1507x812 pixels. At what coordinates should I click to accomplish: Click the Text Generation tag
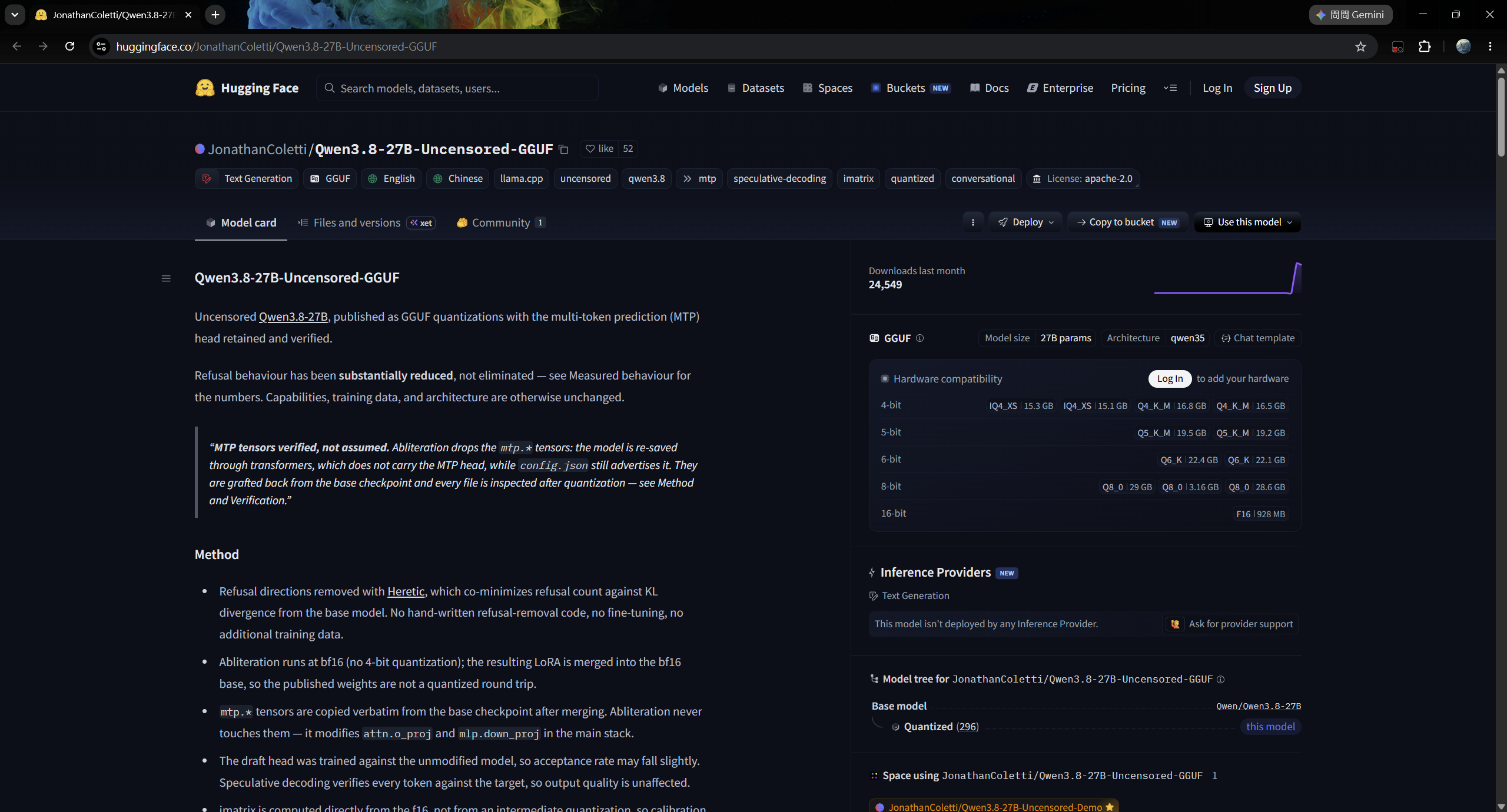click(247, 179)
